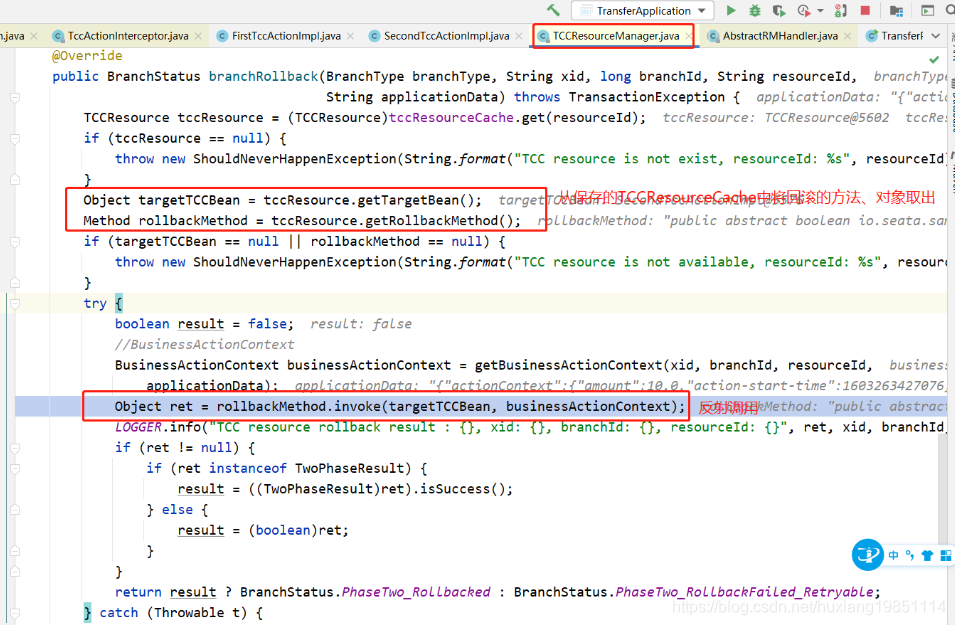
Task: Click the class icon on SecondTccActionImpl.java tab
Action: (375, 36)
